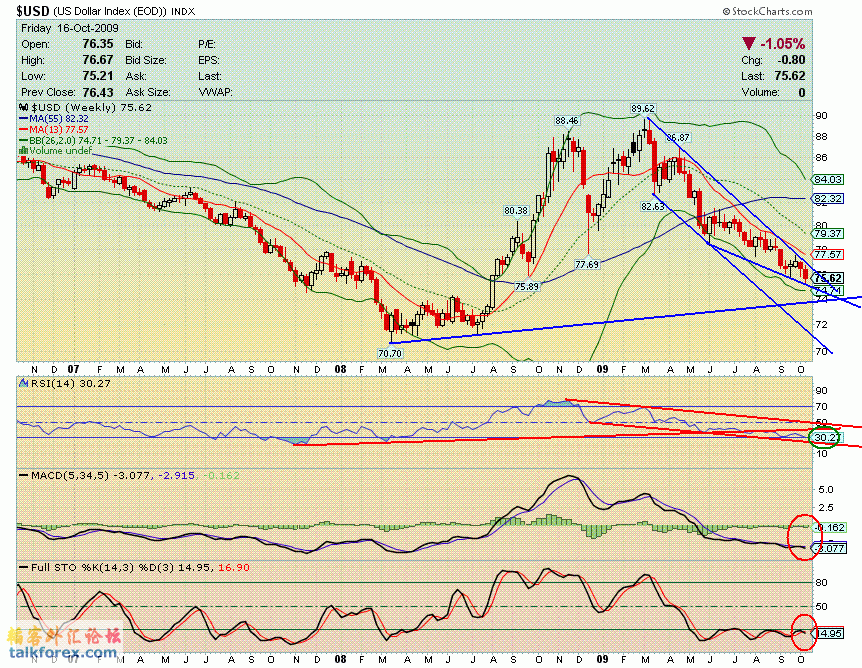Click the StockCharts.com copyright link
This screenshot has height=668, width=862.
pos(767,11)
